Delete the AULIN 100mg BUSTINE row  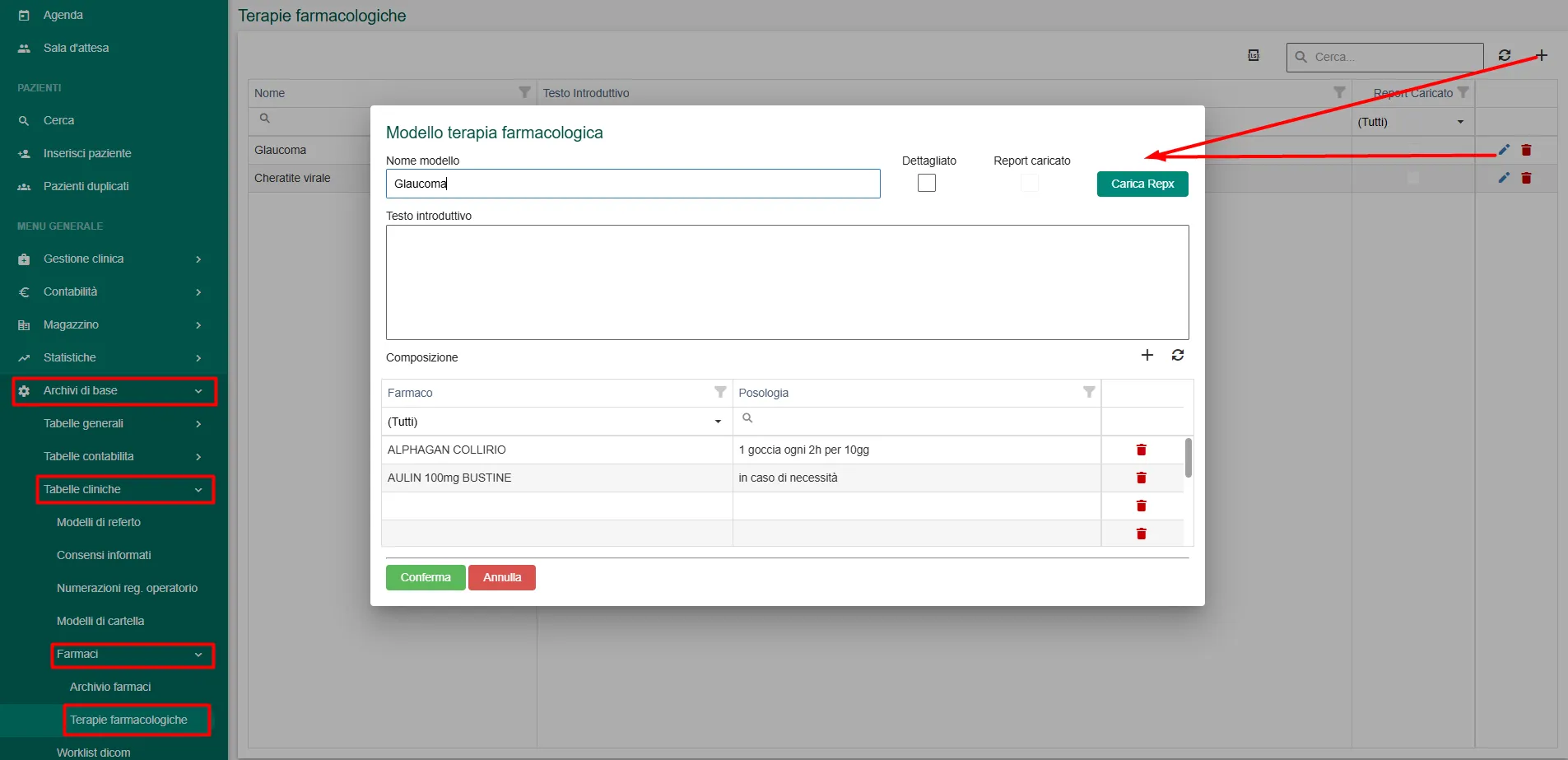pos(1142,478)
